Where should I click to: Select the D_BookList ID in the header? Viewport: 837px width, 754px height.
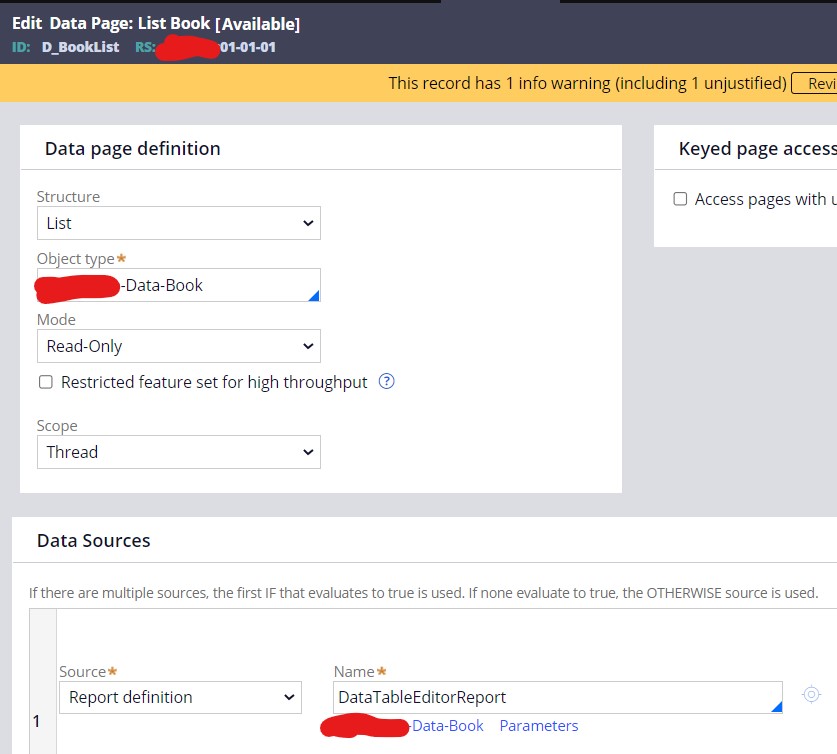pyautogui.click(x=80, y=47)
